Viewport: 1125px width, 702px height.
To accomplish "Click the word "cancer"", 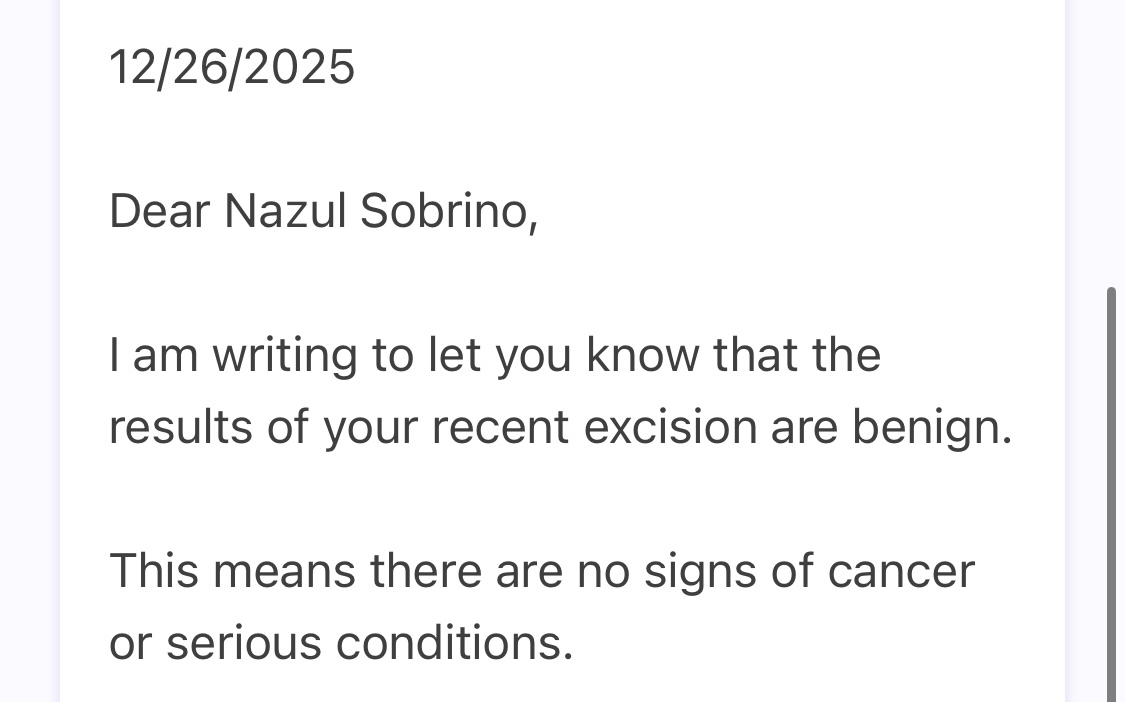I will (900, 572).
